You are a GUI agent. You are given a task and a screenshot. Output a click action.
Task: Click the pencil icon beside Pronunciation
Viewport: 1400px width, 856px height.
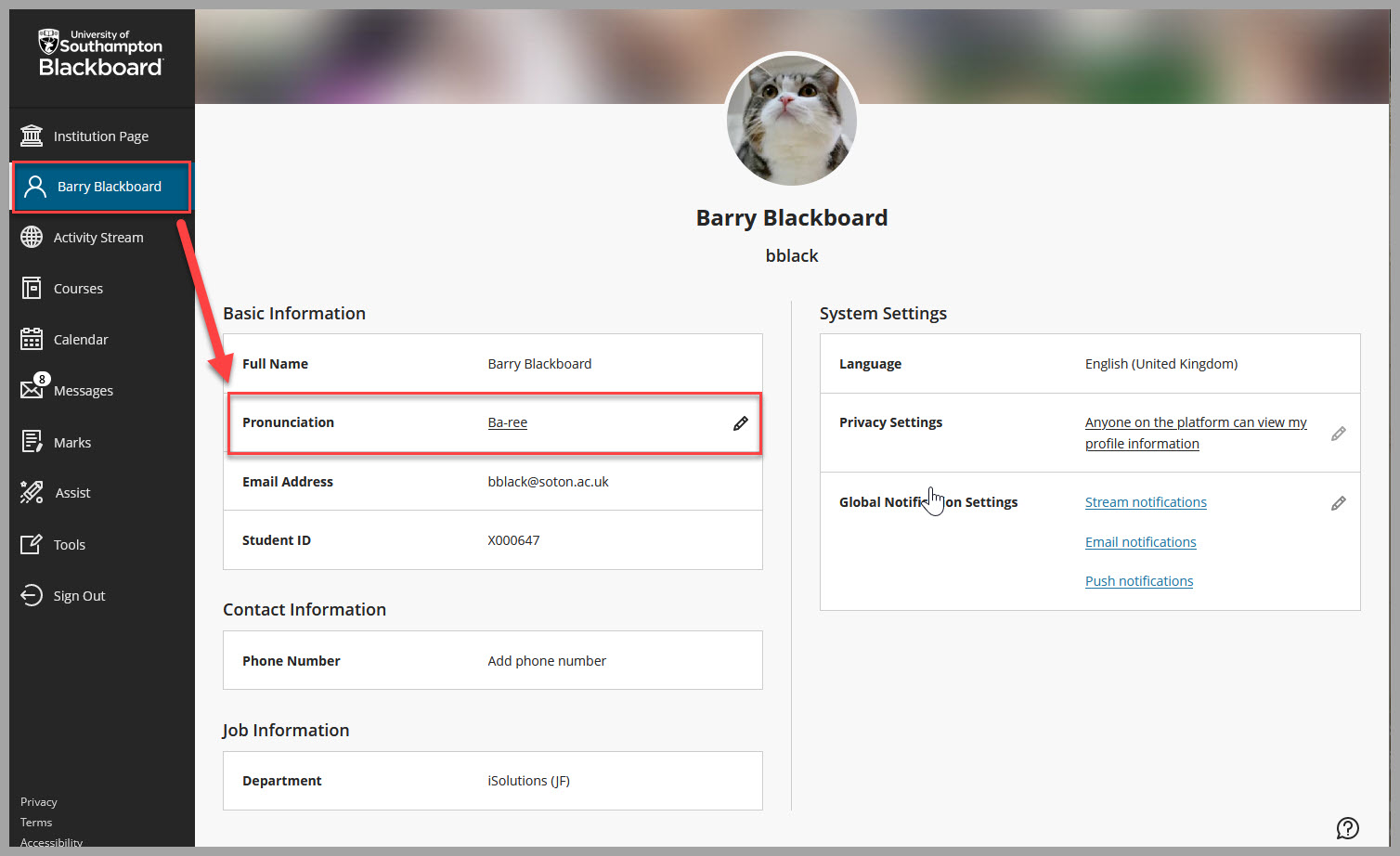click(x=740, y=423)
